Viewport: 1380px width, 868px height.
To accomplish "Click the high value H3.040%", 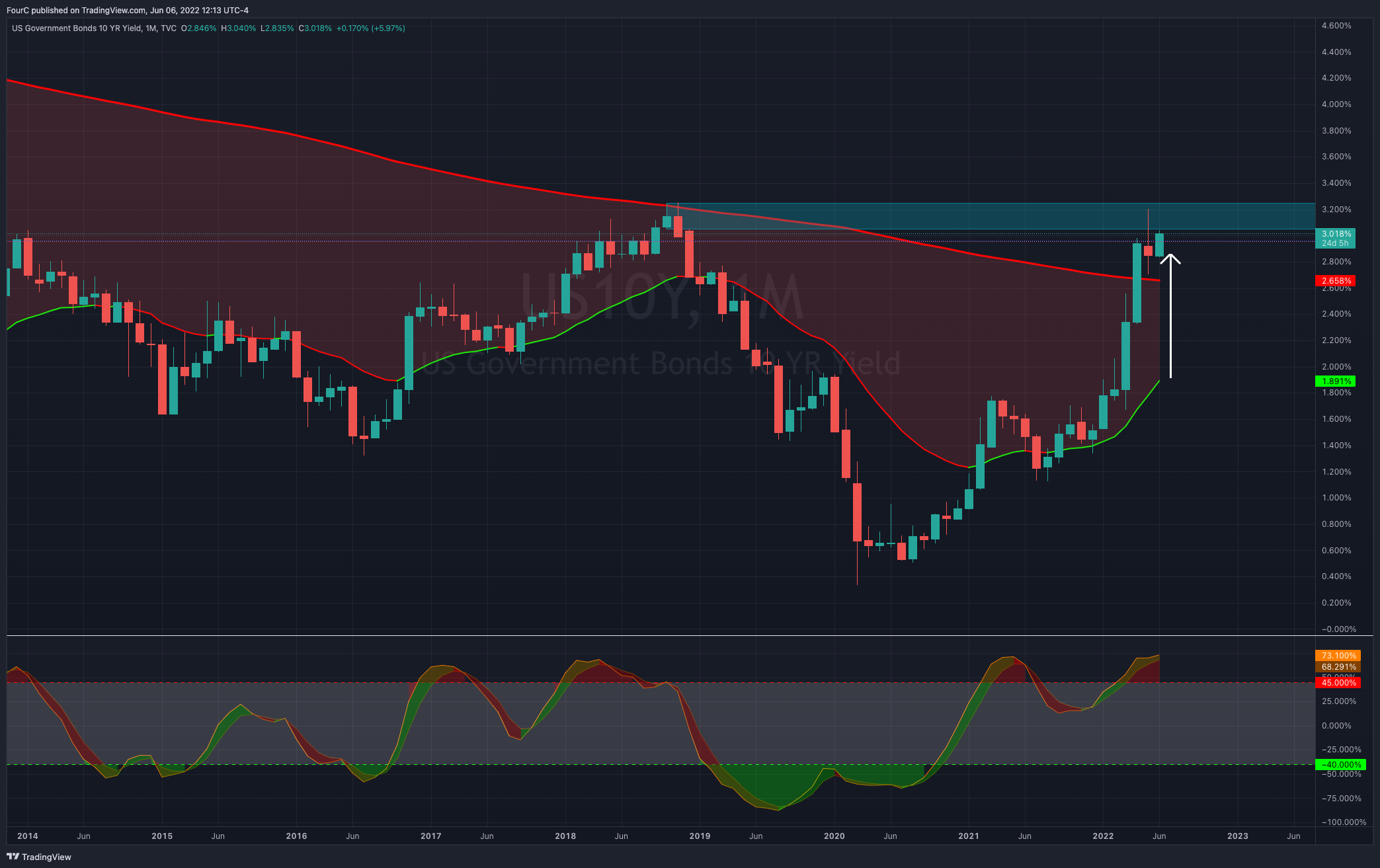I will 238,28.
